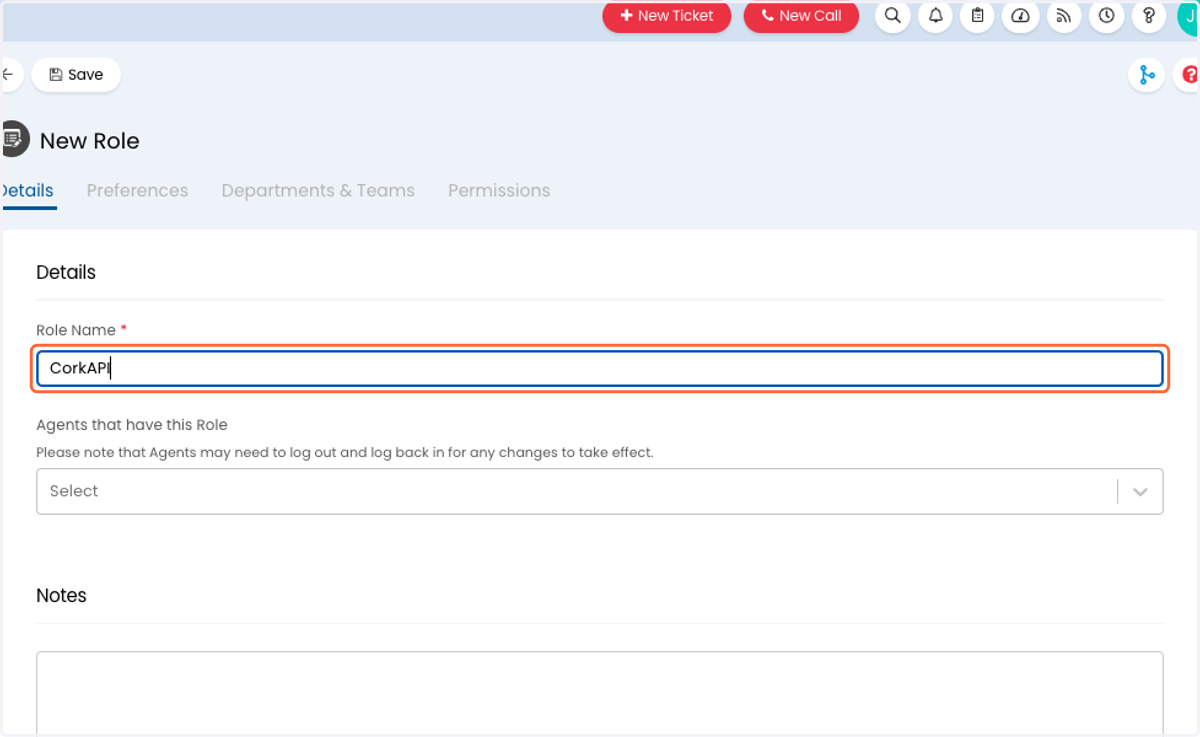Open the search magnifier icon

tap(892, 16)
